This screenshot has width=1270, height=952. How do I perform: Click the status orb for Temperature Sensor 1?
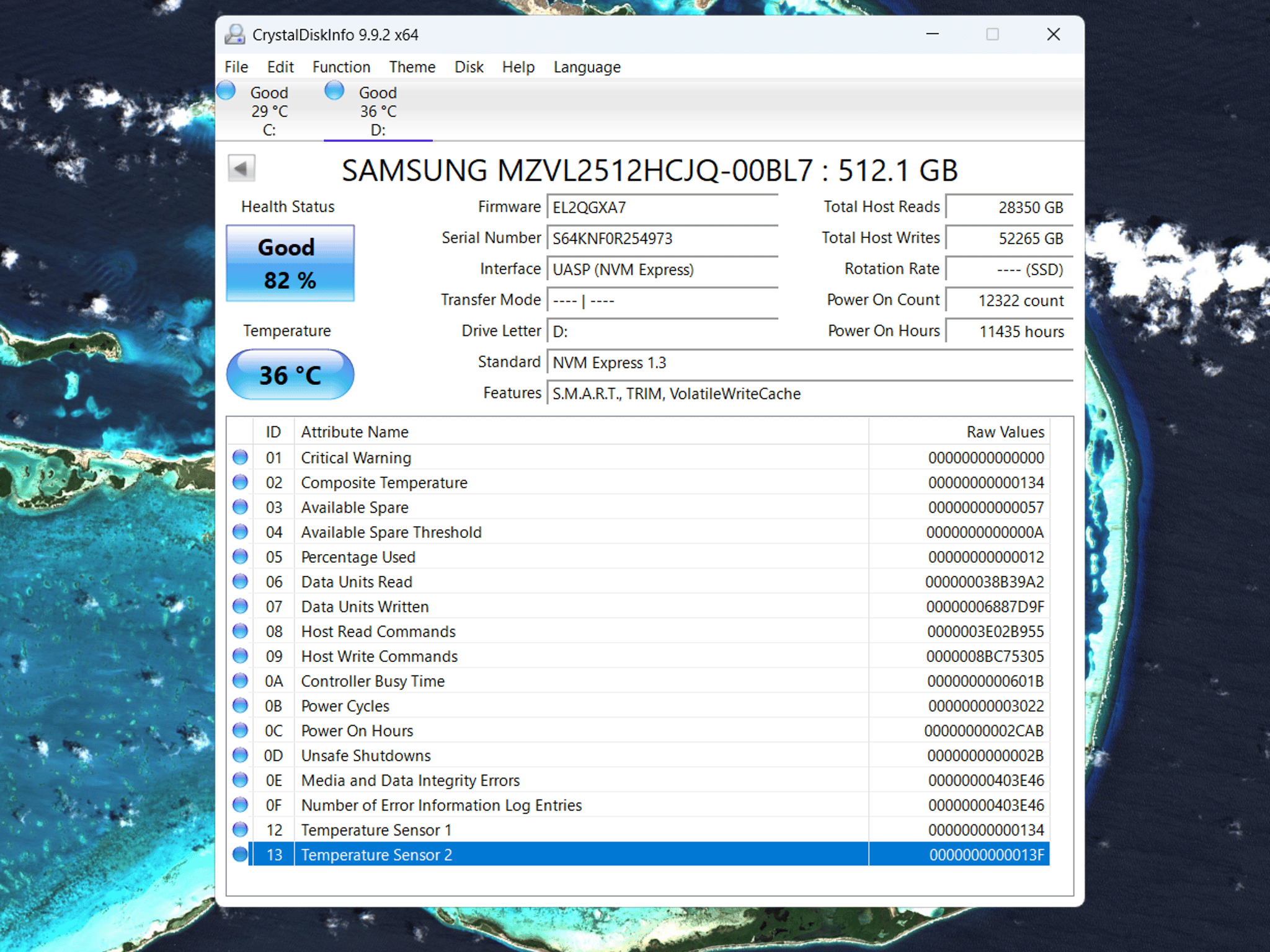240,829
